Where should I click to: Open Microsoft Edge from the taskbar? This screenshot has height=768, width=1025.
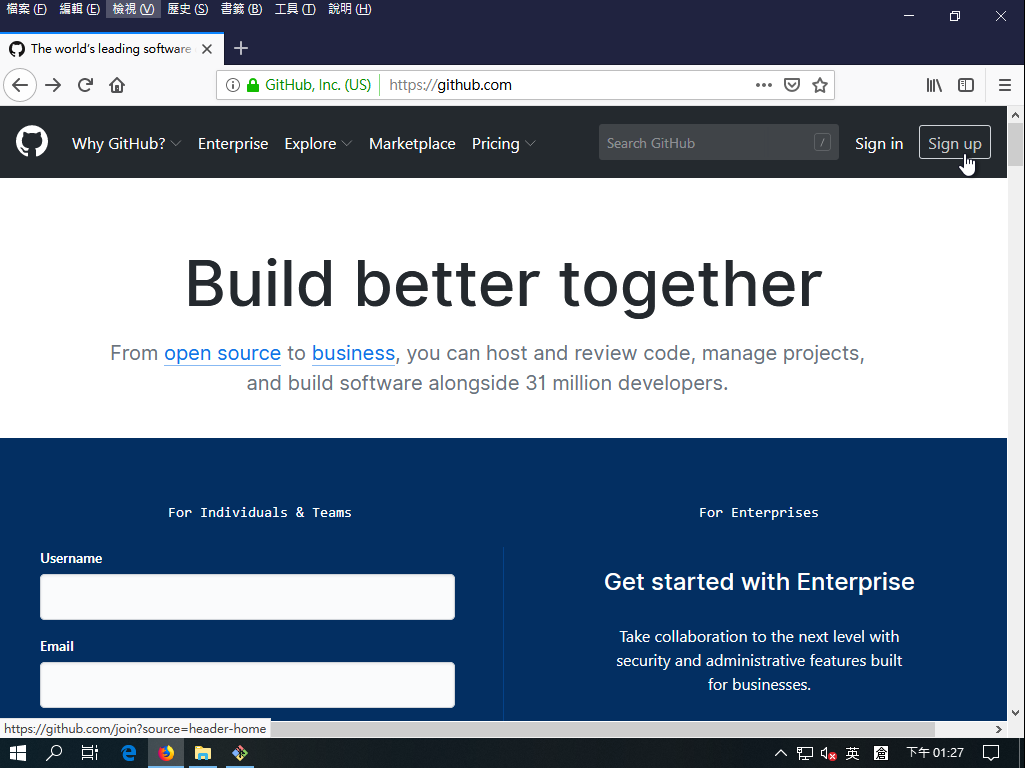[x=128, y=753]
